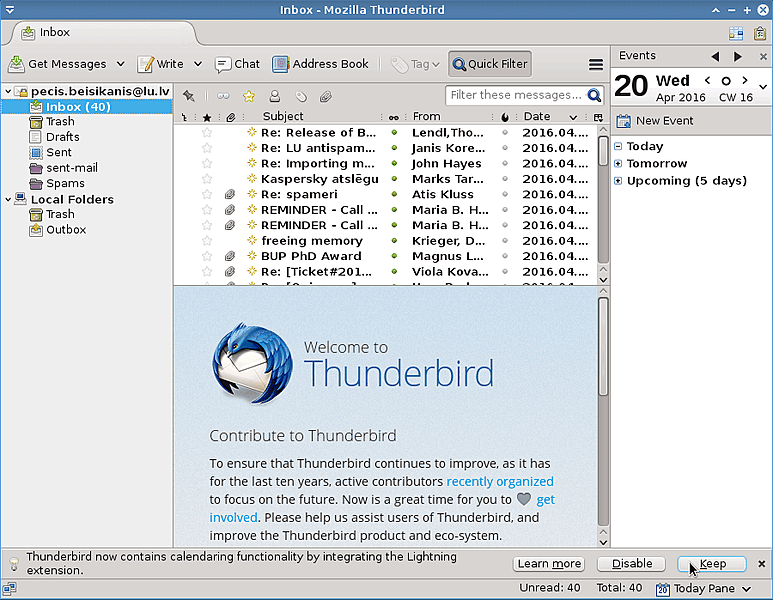Click the Get Messages button
Screen dimensions: 773x600
click(x=57, y=64)
